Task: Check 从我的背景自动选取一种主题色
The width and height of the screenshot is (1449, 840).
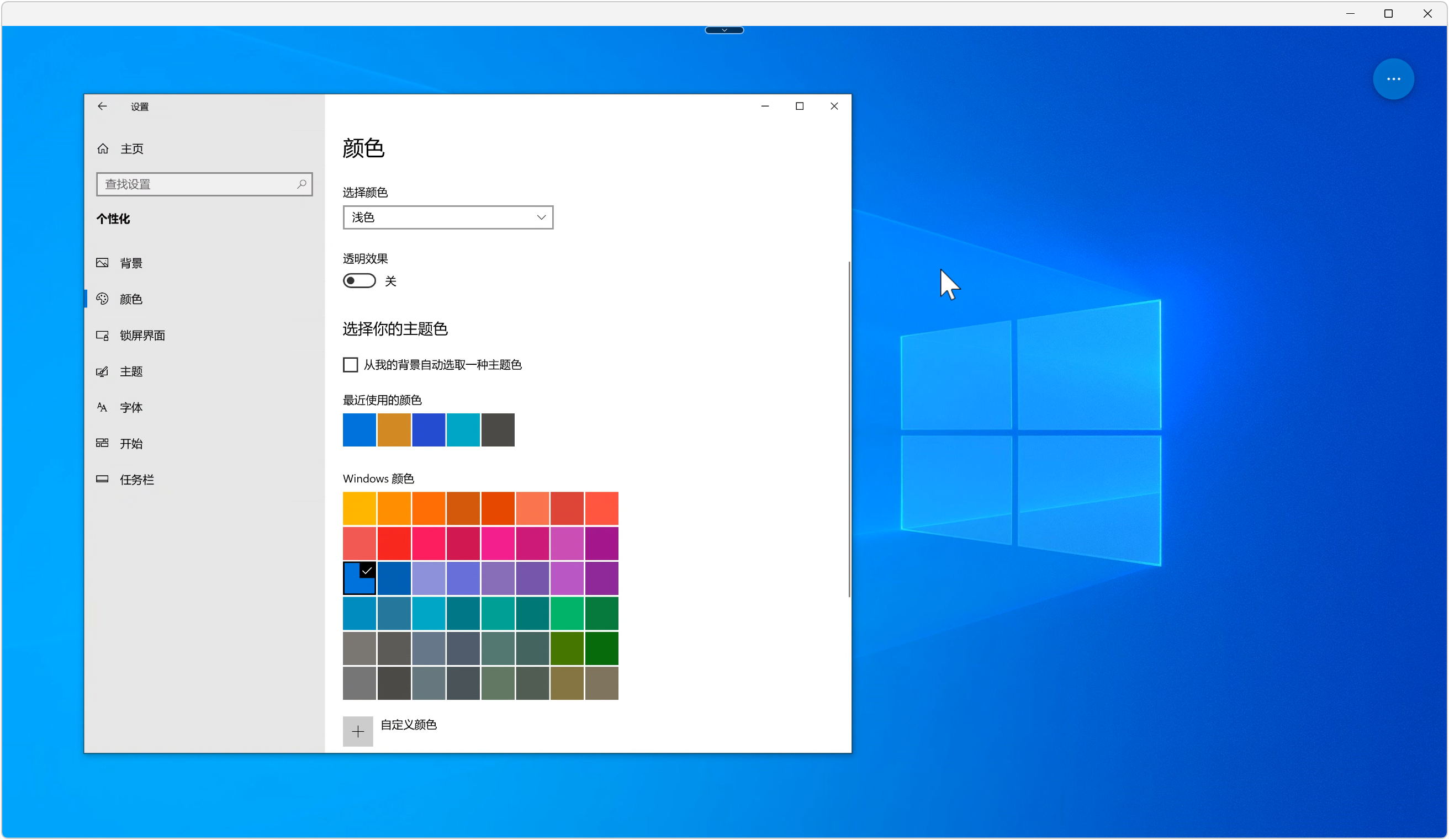Action: click(x=350, y=365)
